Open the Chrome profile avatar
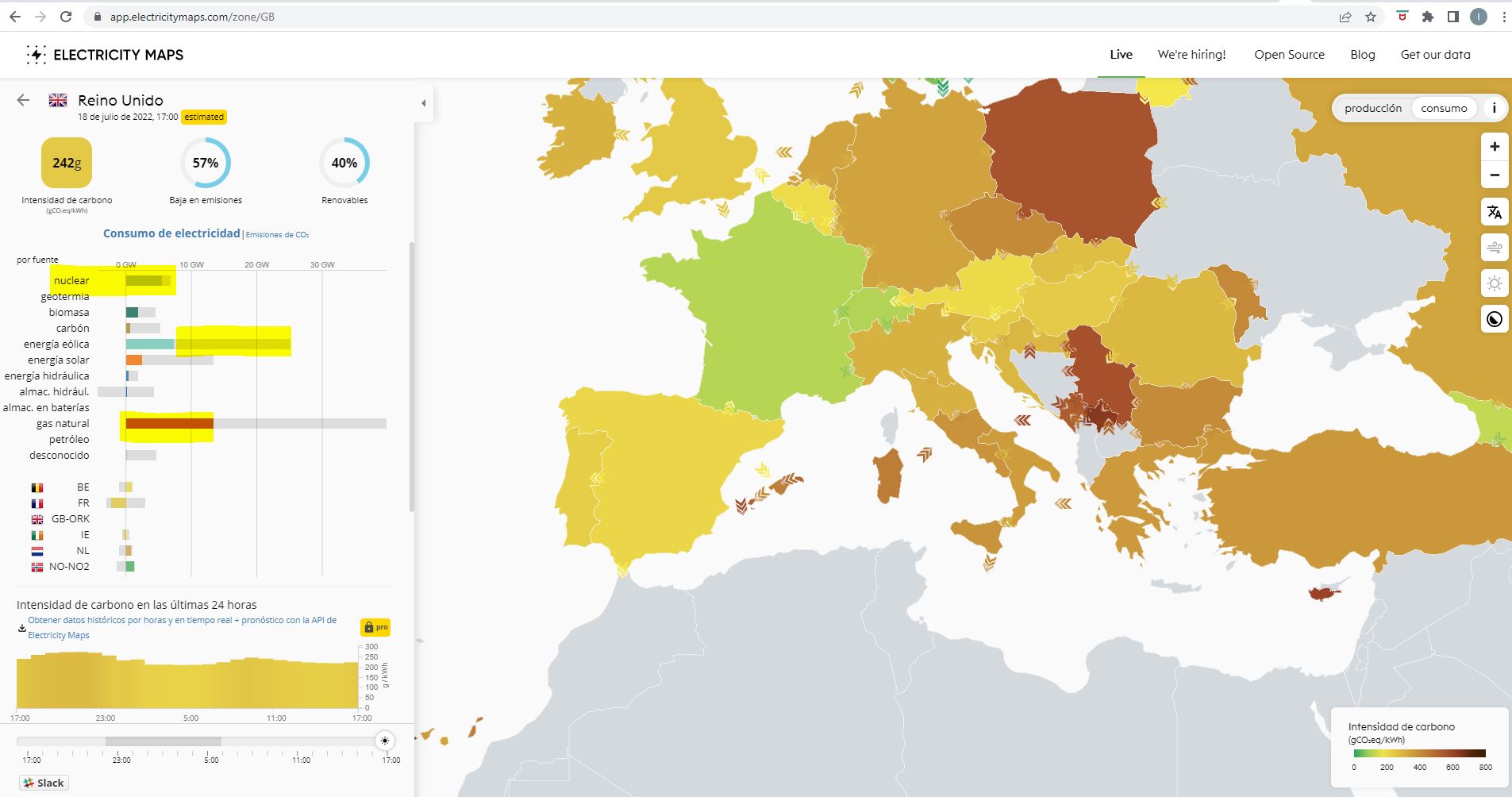Image resolution: width=1512 pixels, height=797 pixels. [1478, 17]
